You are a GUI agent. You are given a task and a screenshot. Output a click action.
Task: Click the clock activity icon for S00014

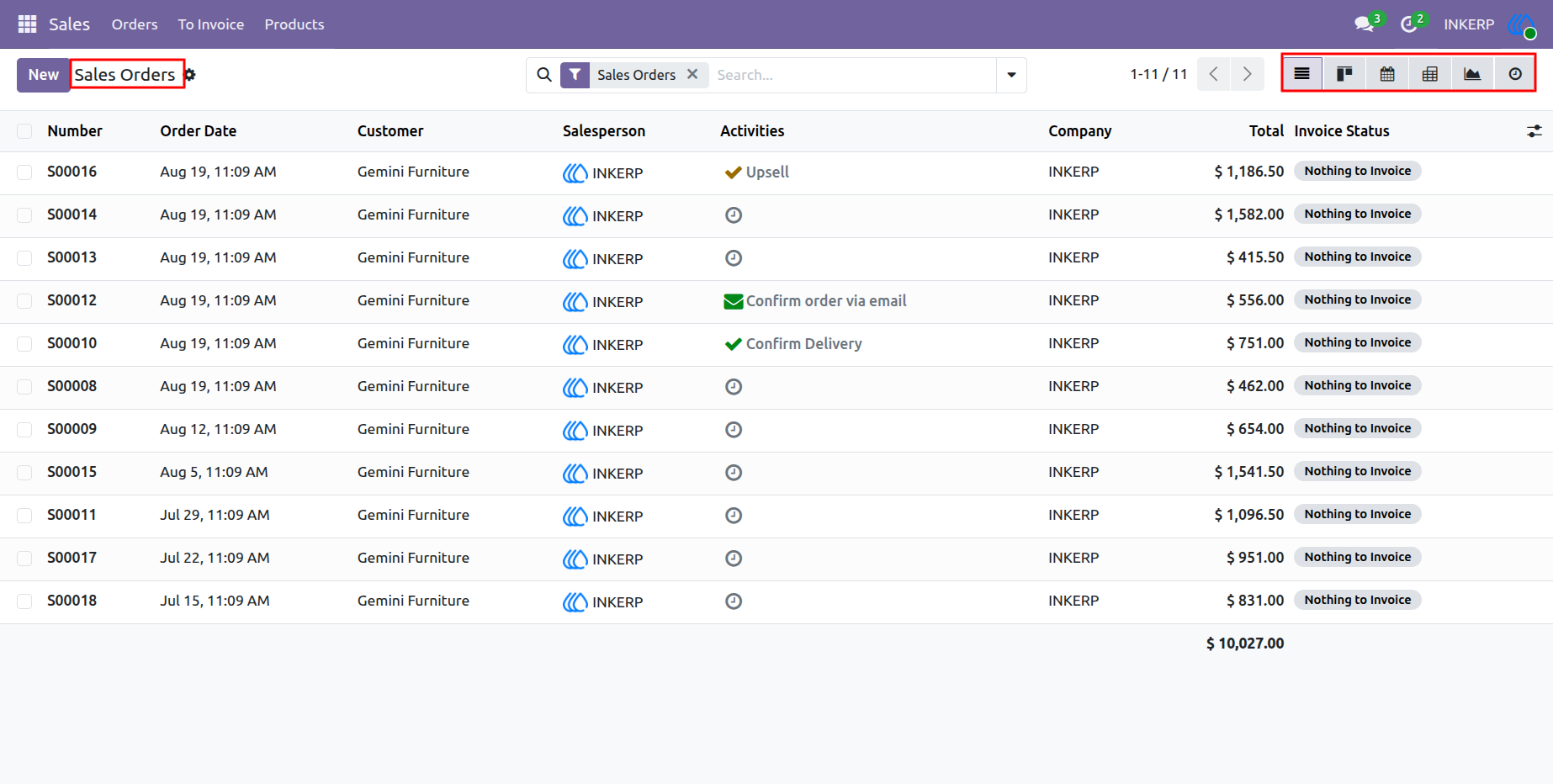coord(734,215)
